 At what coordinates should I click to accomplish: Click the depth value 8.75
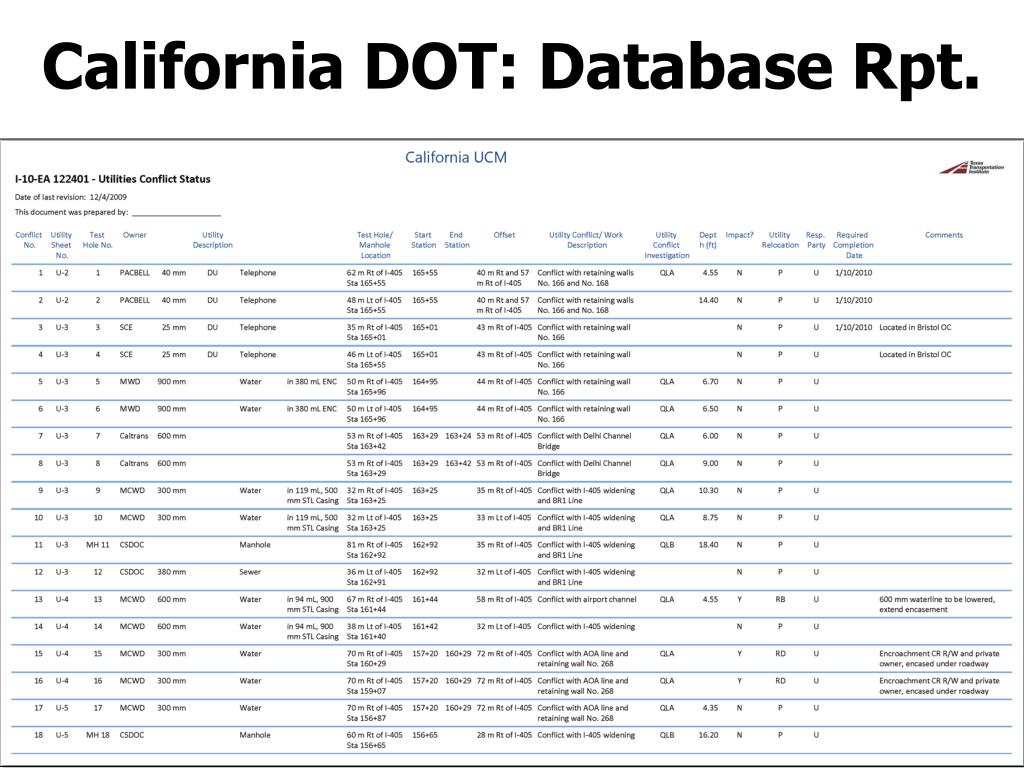(x=710, y=518)
